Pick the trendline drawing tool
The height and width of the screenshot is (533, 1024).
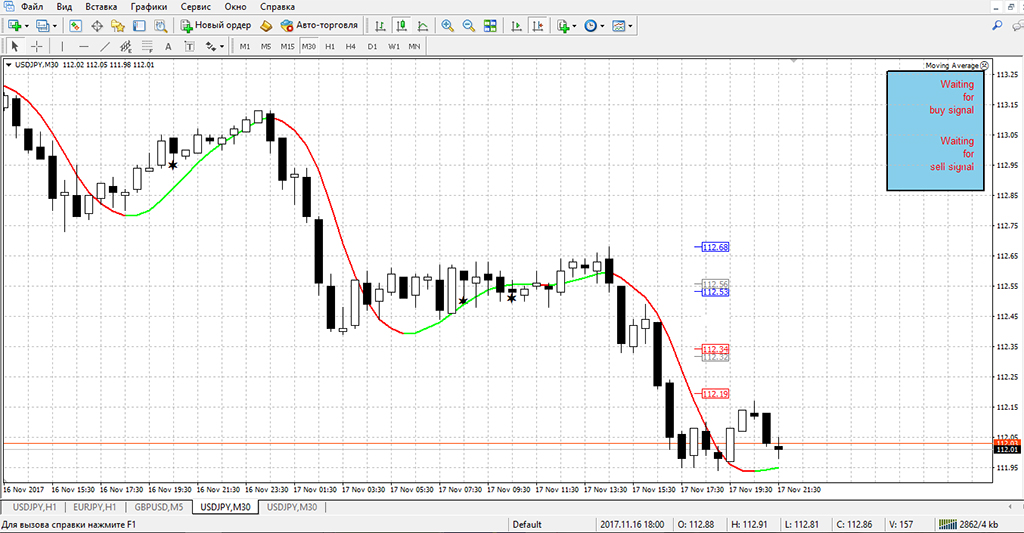(105, 46)
